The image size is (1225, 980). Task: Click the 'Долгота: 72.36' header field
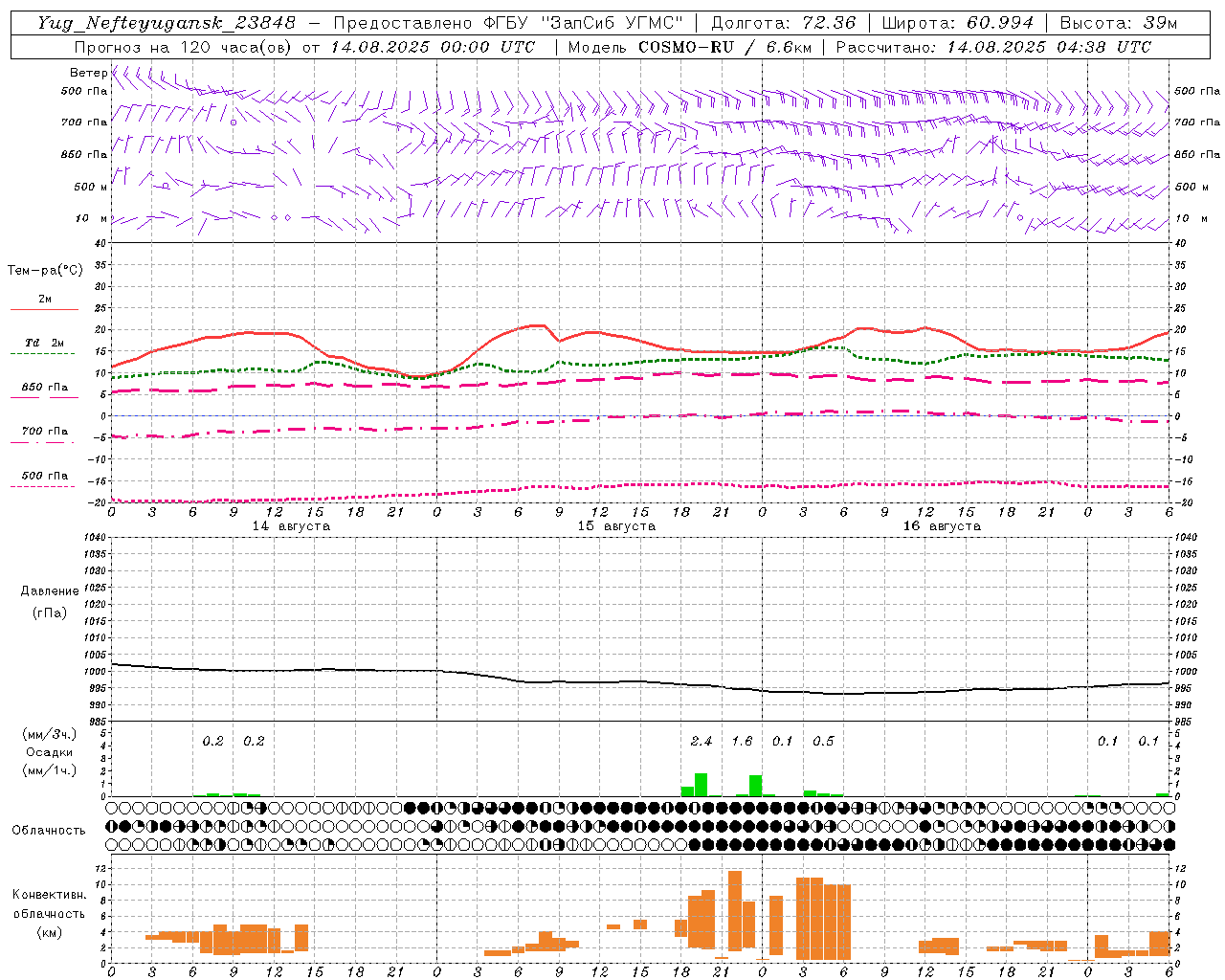784,23
